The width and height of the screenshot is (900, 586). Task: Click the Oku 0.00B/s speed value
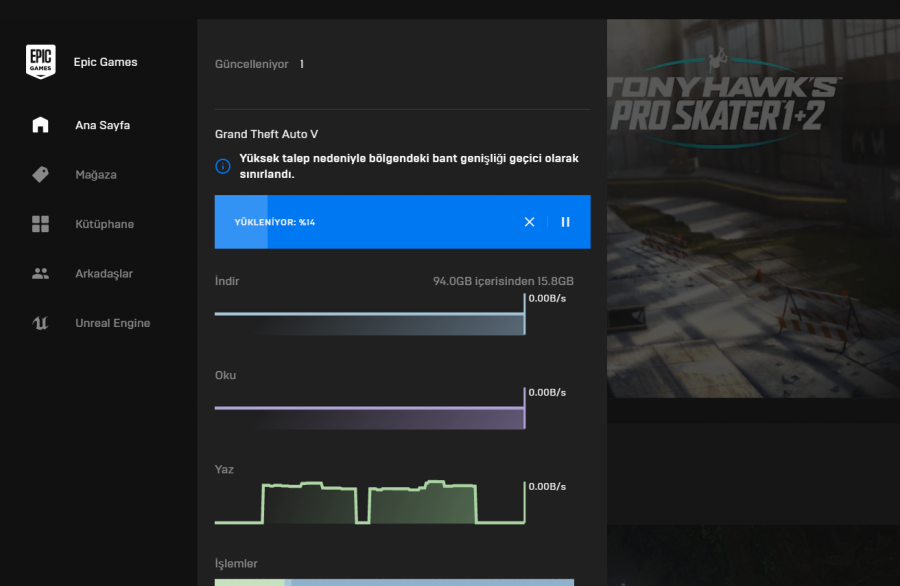(547, 393)
